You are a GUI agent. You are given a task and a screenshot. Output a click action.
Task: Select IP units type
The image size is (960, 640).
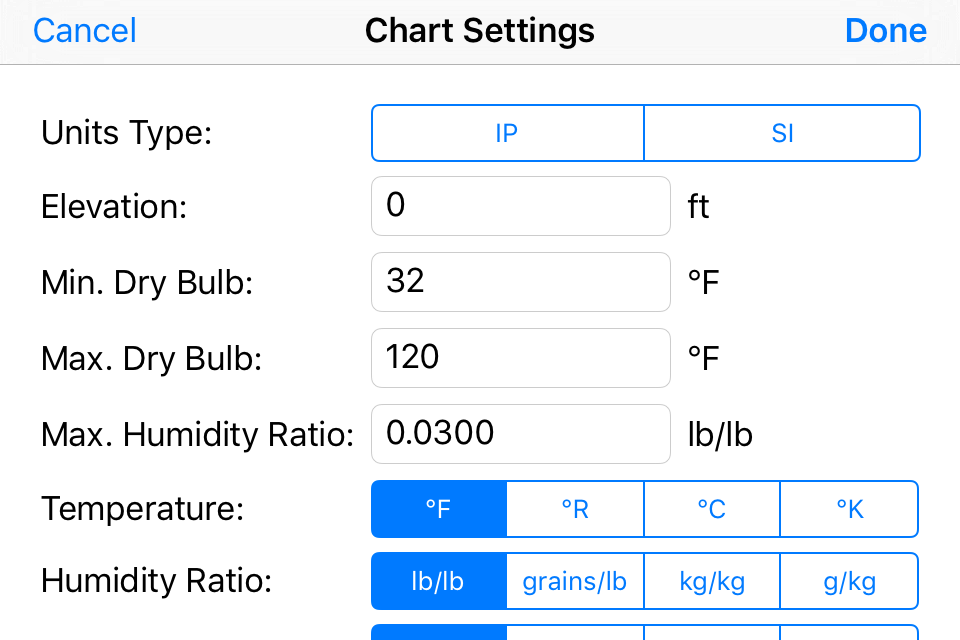pyautogui.click(x=508, y=133)
